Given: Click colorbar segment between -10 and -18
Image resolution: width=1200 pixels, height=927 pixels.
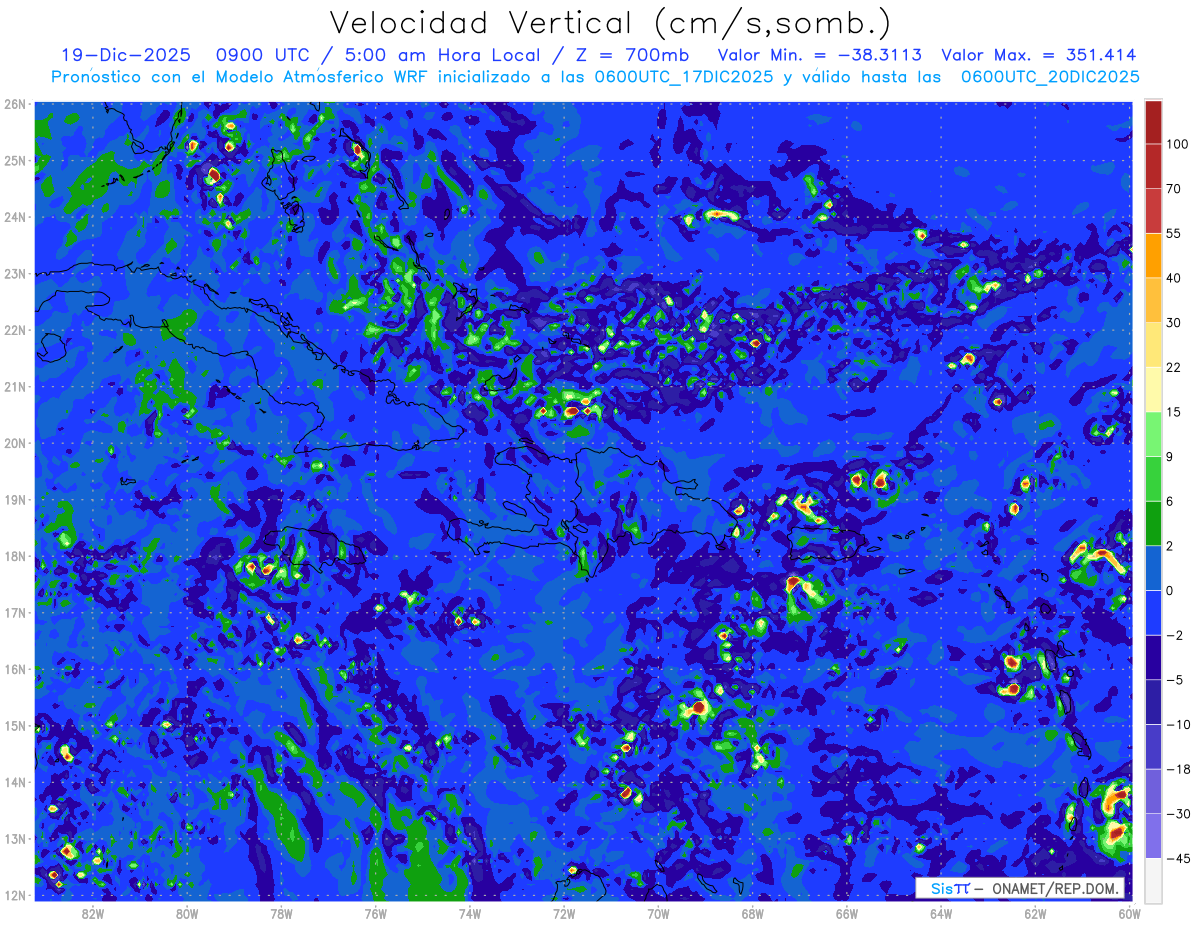Looking at the screenshot, I should [x=1153, y=746].
